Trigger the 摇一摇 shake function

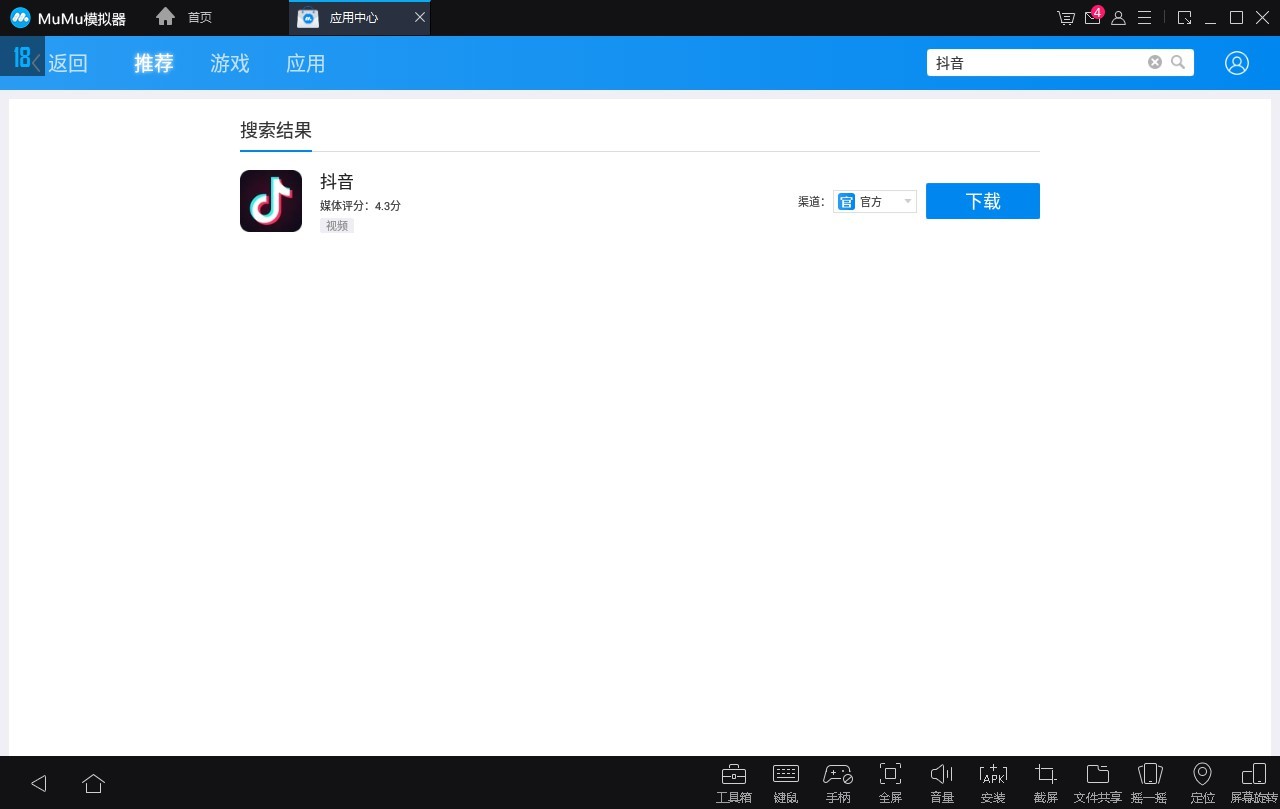click(1149, 783)
